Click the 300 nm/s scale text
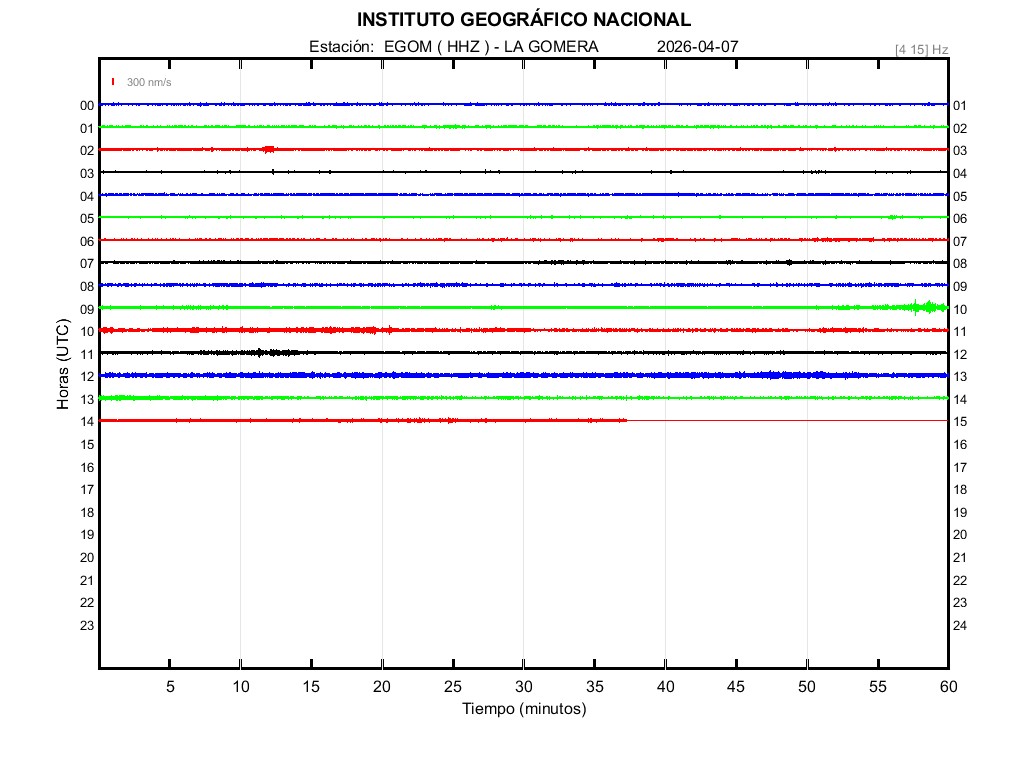 click(149, 82)
